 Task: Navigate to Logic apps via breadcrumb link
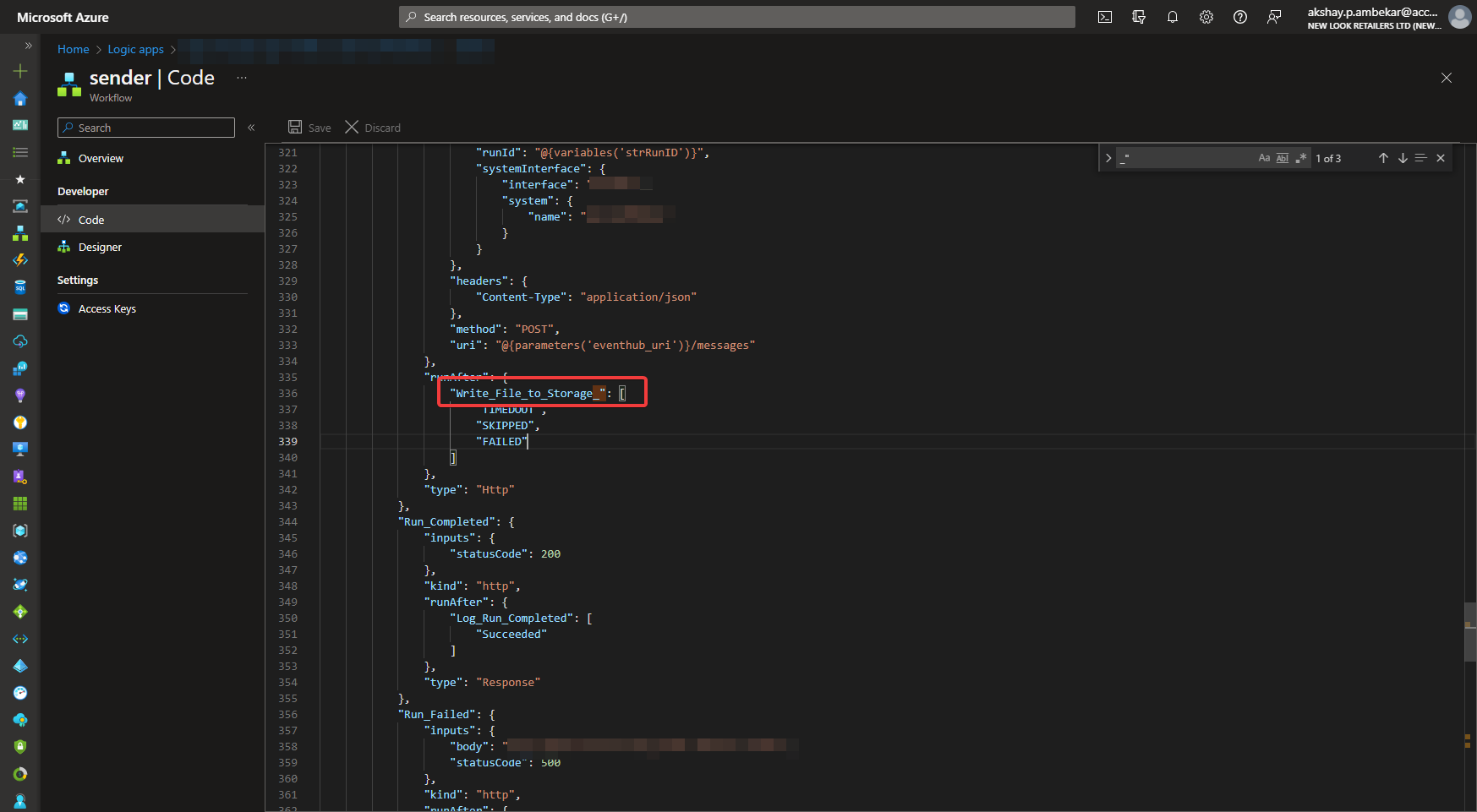pos(135,49)
